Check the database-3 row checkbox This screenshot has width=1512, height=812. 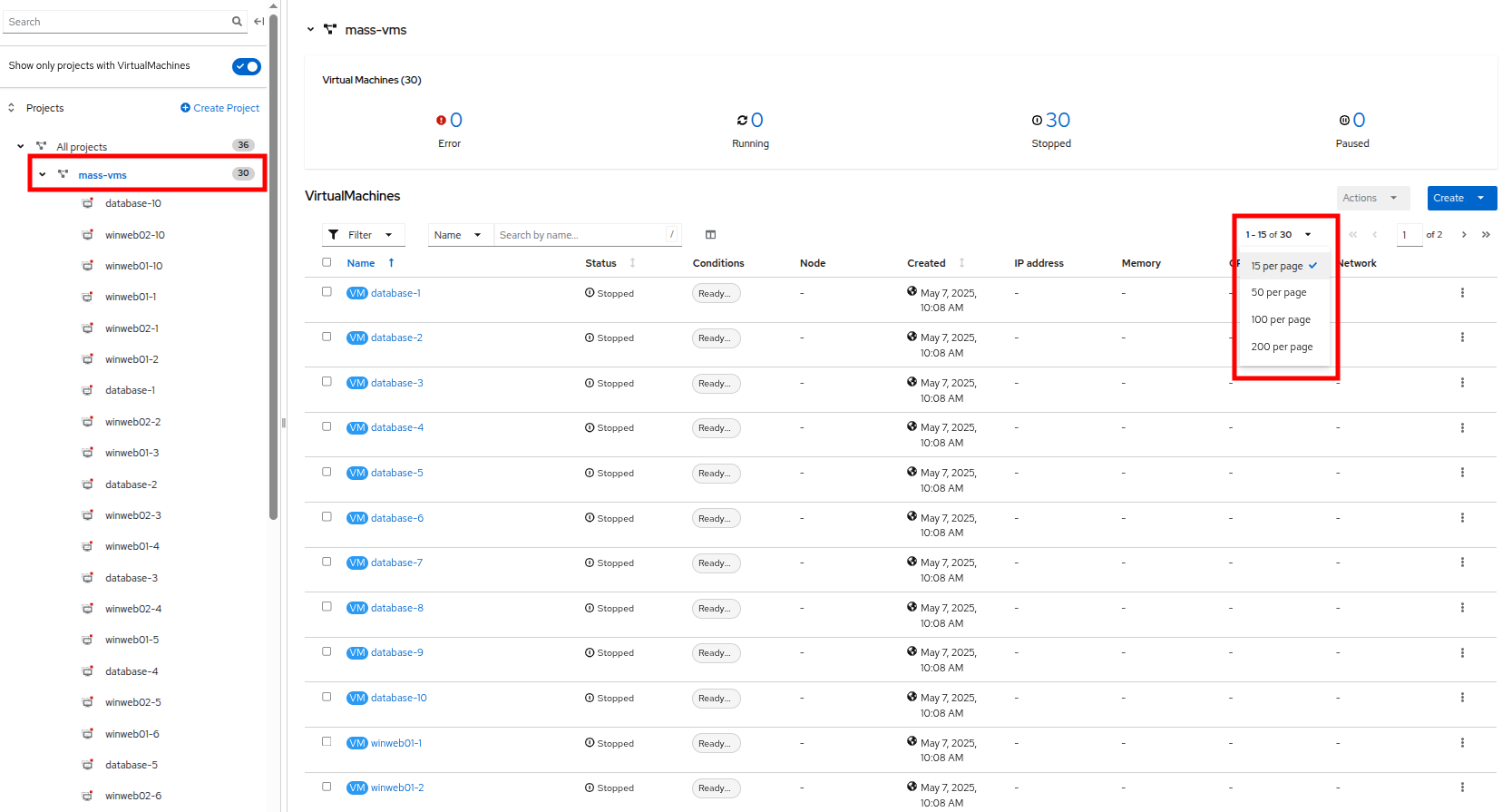tap(327, 382)
